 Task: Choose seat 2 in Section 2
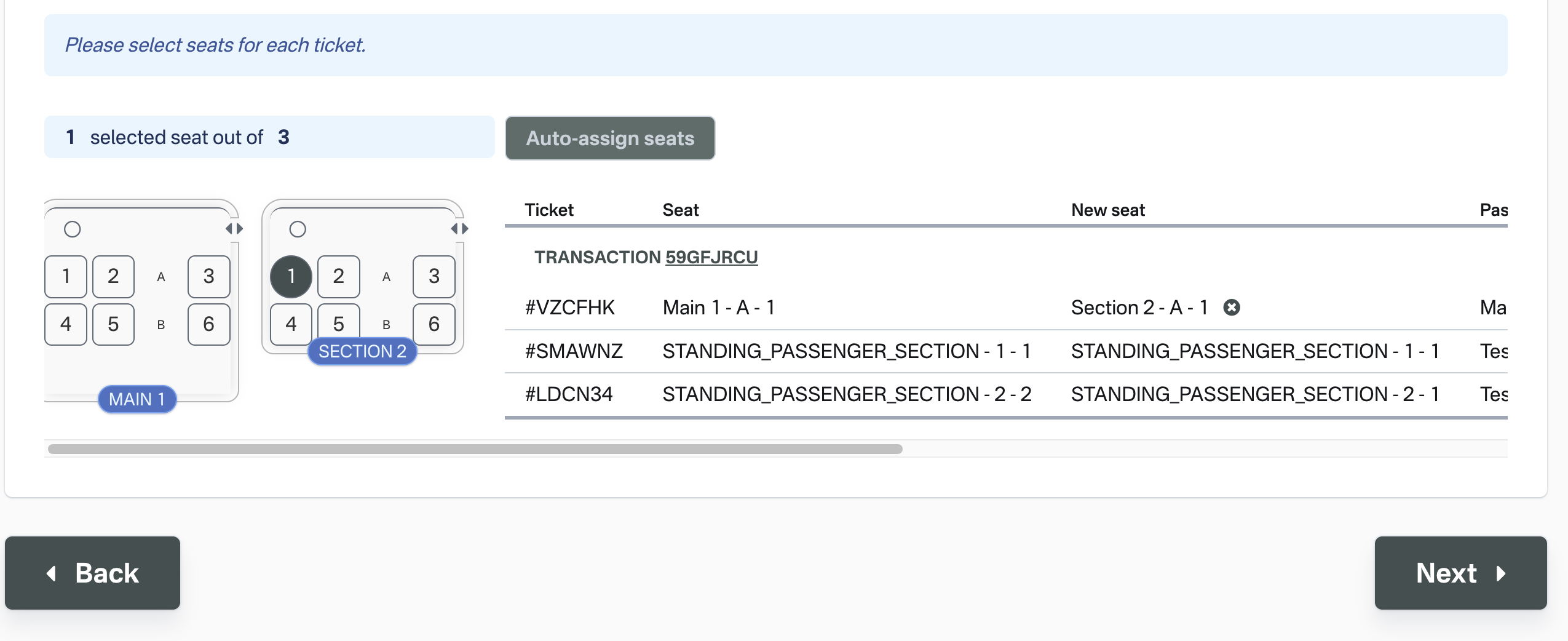[x=338, y=276]
